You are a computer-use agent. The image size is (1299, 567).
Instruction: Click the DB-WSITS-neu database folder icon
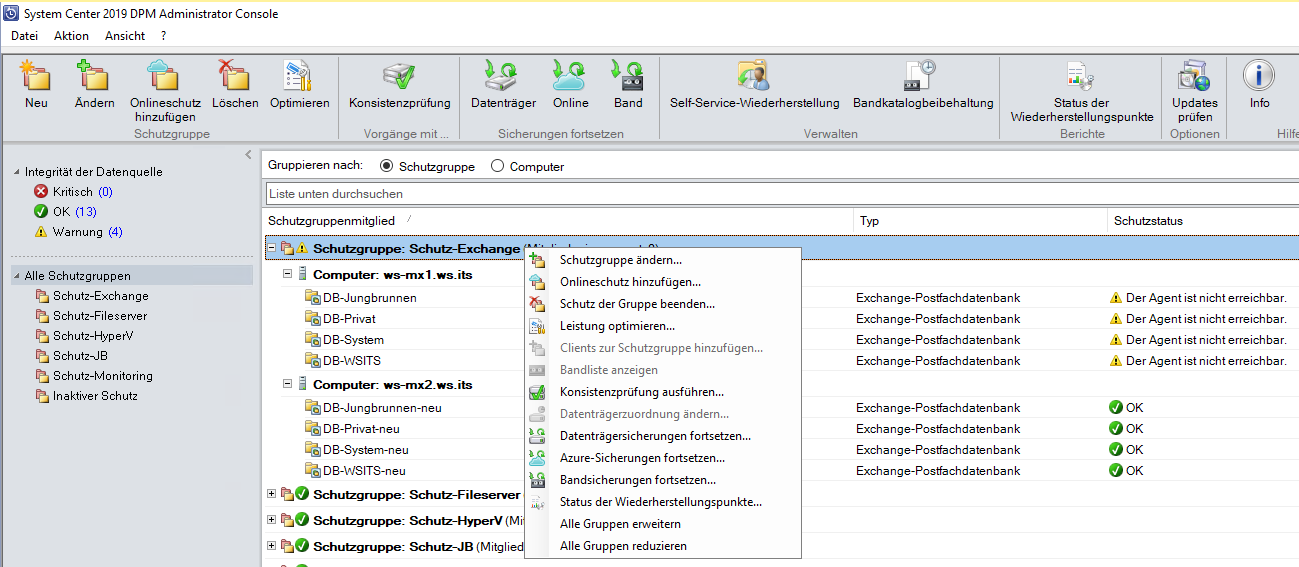pyautogui.click(x=313, y=470)
